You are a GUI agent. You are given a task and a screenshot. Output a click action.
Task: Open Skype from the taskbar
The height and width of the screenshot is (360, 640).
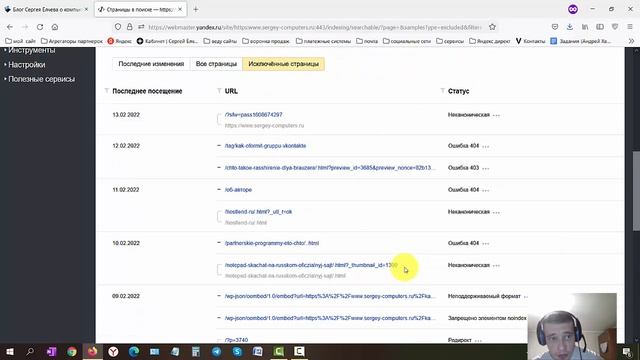tap(237, 351)
